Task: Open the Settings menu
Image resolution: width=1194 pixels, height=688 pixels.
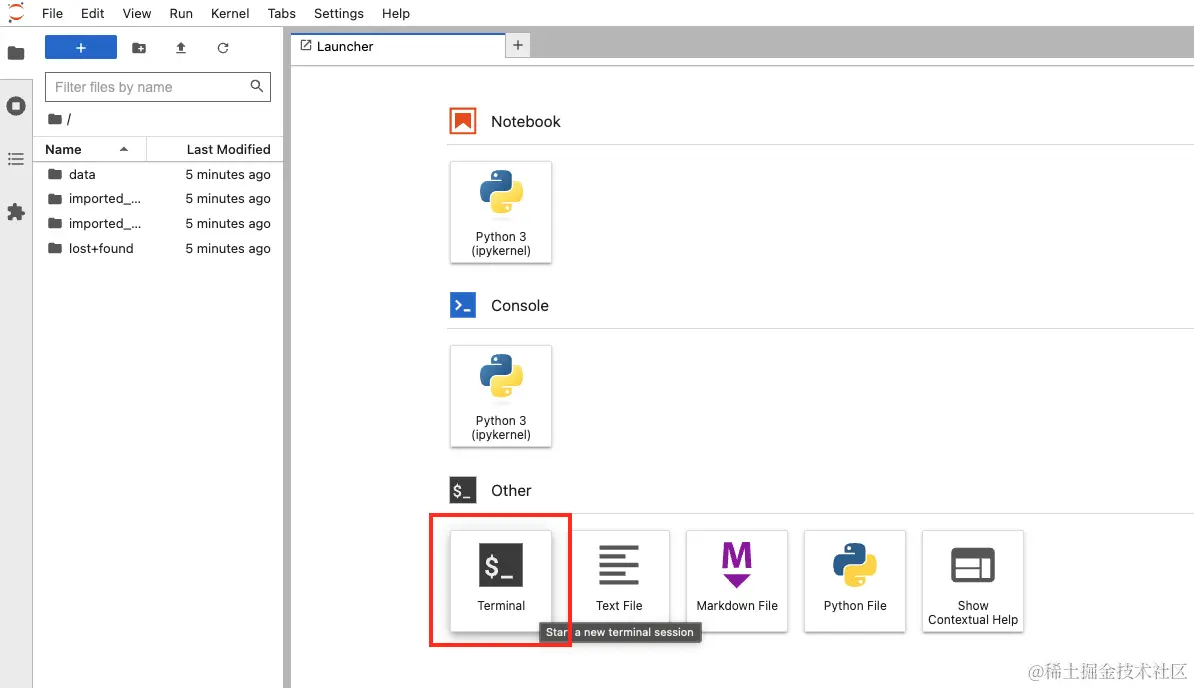Action: (339, 14)
